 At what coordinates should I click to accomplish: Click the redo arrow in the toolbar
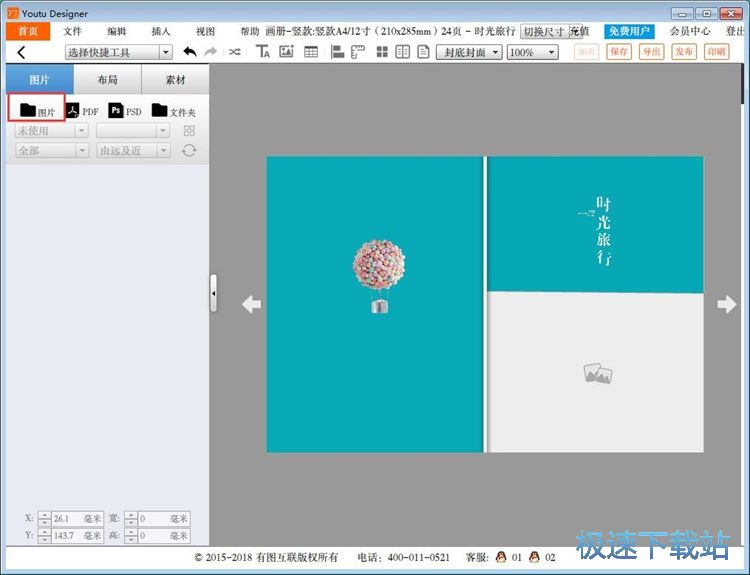[x=210, y=52]
